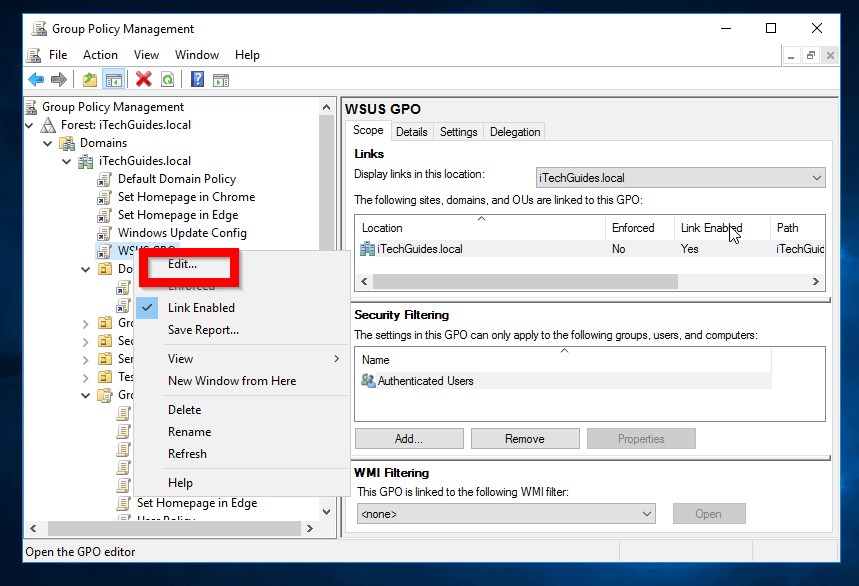The height and width of the screenshot is (586, 859).
Task: Sort by Location column header
Action: coord(481,228)
